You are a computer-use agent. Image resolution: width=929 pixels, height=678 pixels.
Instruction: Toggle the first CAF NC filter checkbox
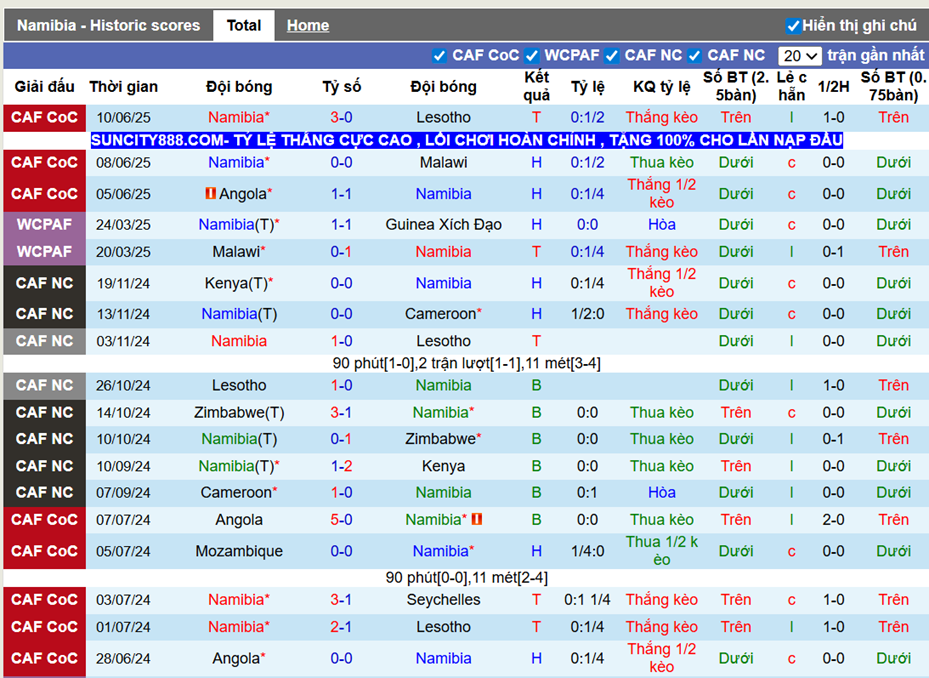point(611,56)
